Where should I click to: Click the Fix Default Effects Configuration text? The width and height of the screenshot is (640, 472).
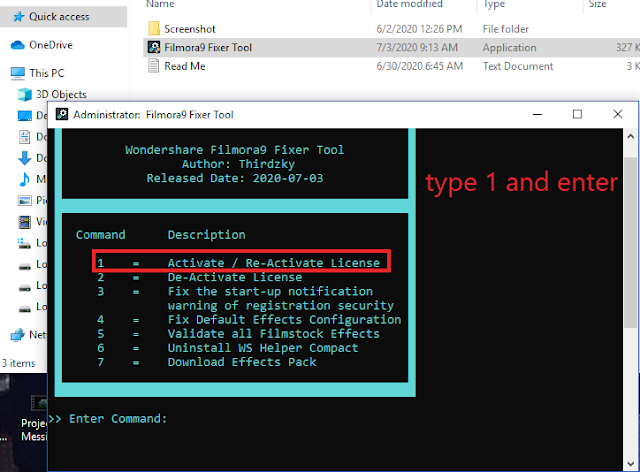(x=284, y=319)
